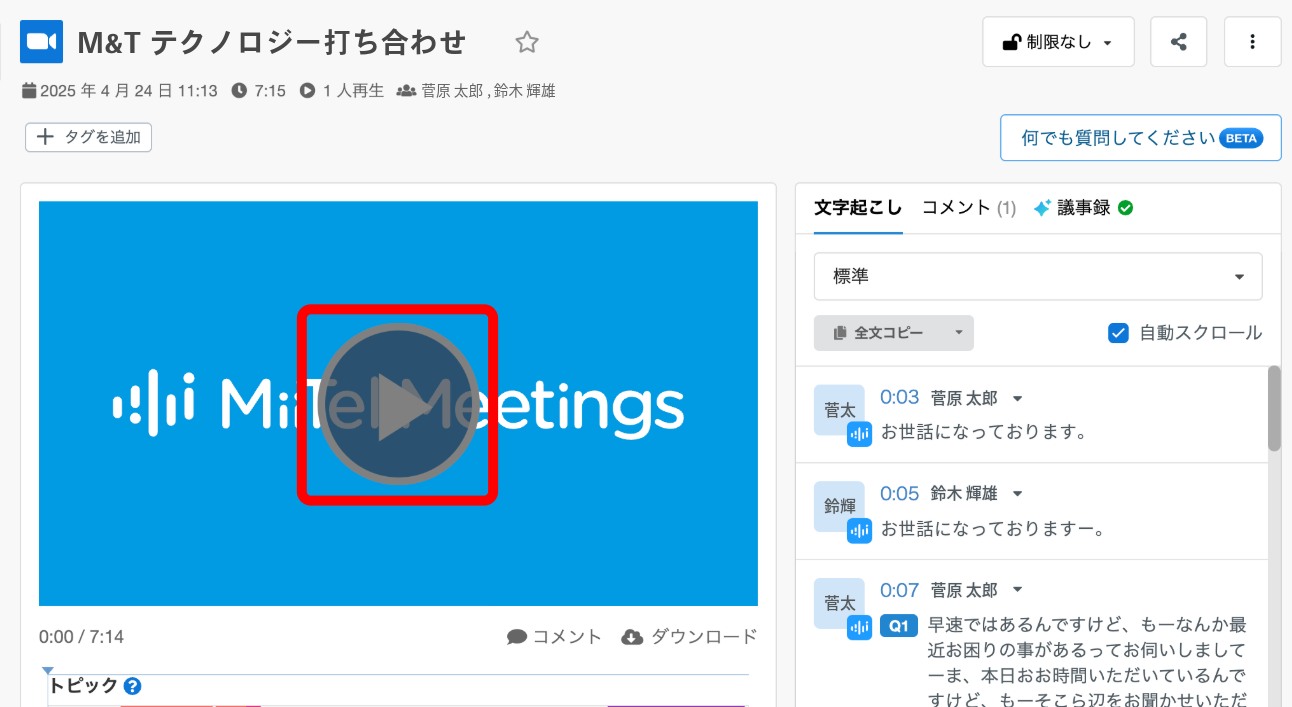Click ダウンロード to download the recording
Screen dimensions: 1292x707
(x=690, y=637)
